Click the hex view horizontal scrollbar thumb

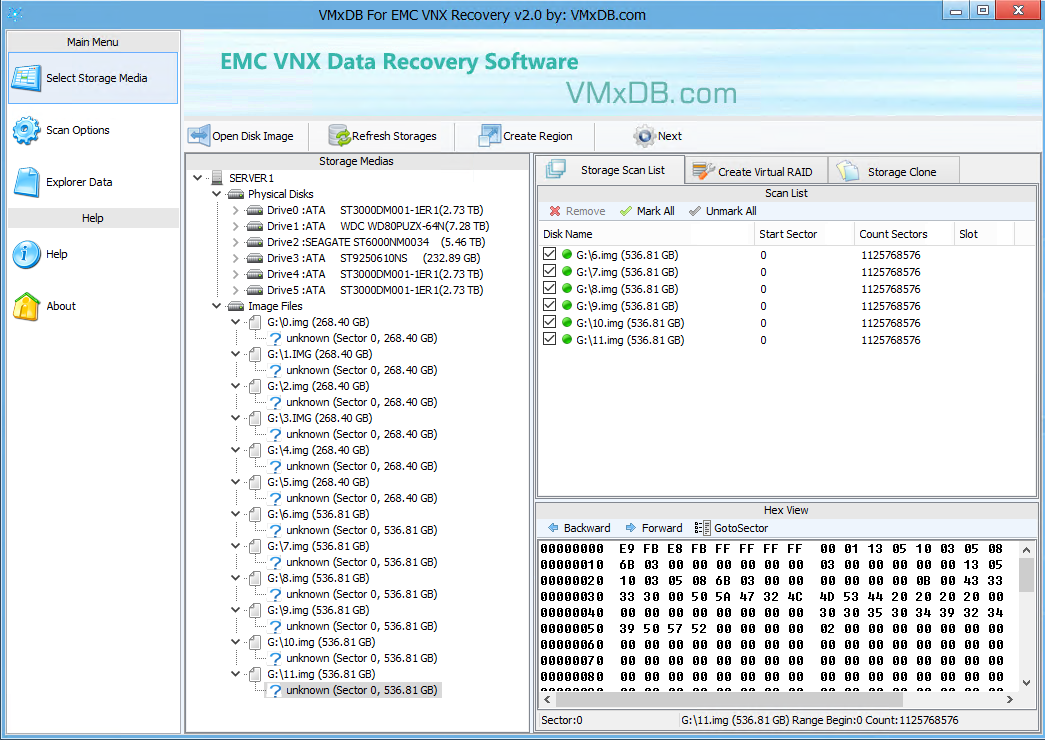(729, 699)
